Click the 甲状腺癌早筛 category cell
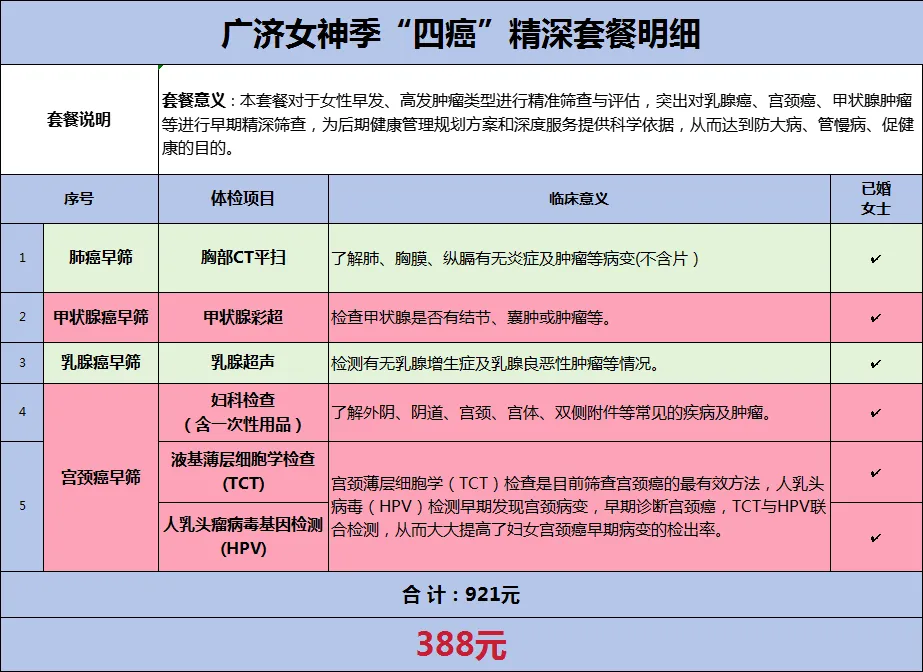This screenshot has height=672, width=923. 100,318
